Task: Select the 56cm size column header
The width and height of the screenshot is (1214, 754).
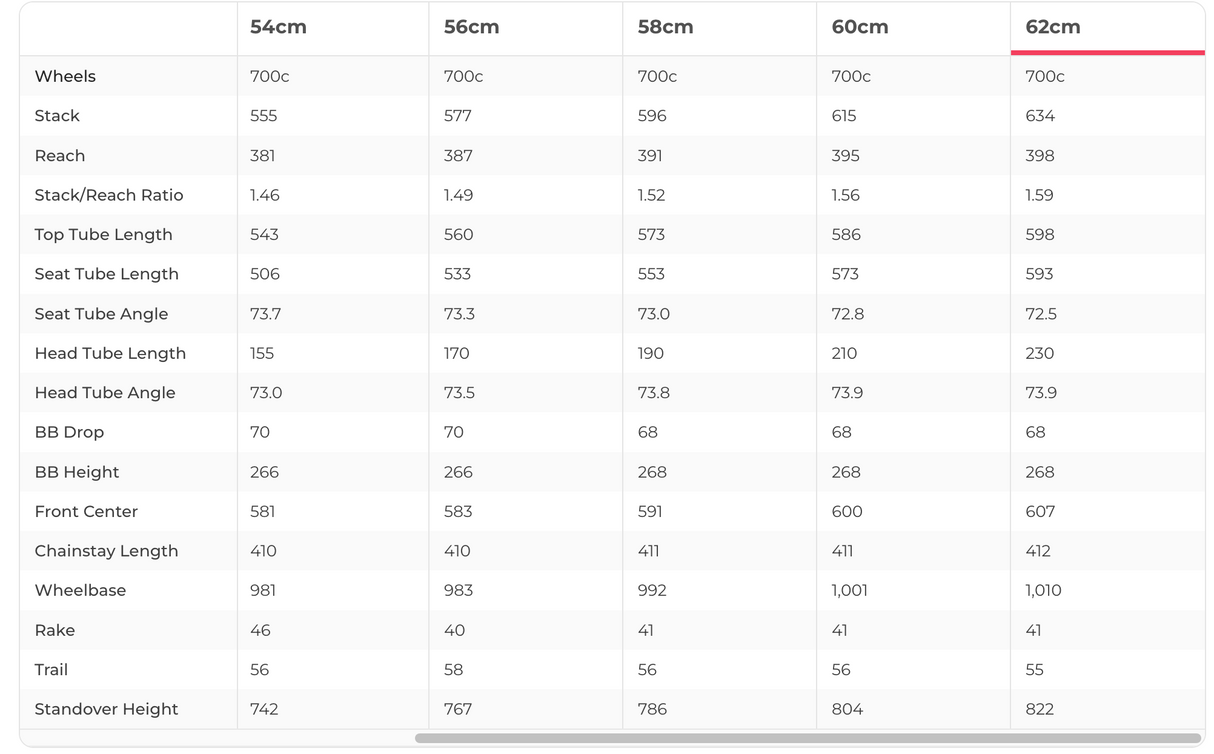Action: 471,28
